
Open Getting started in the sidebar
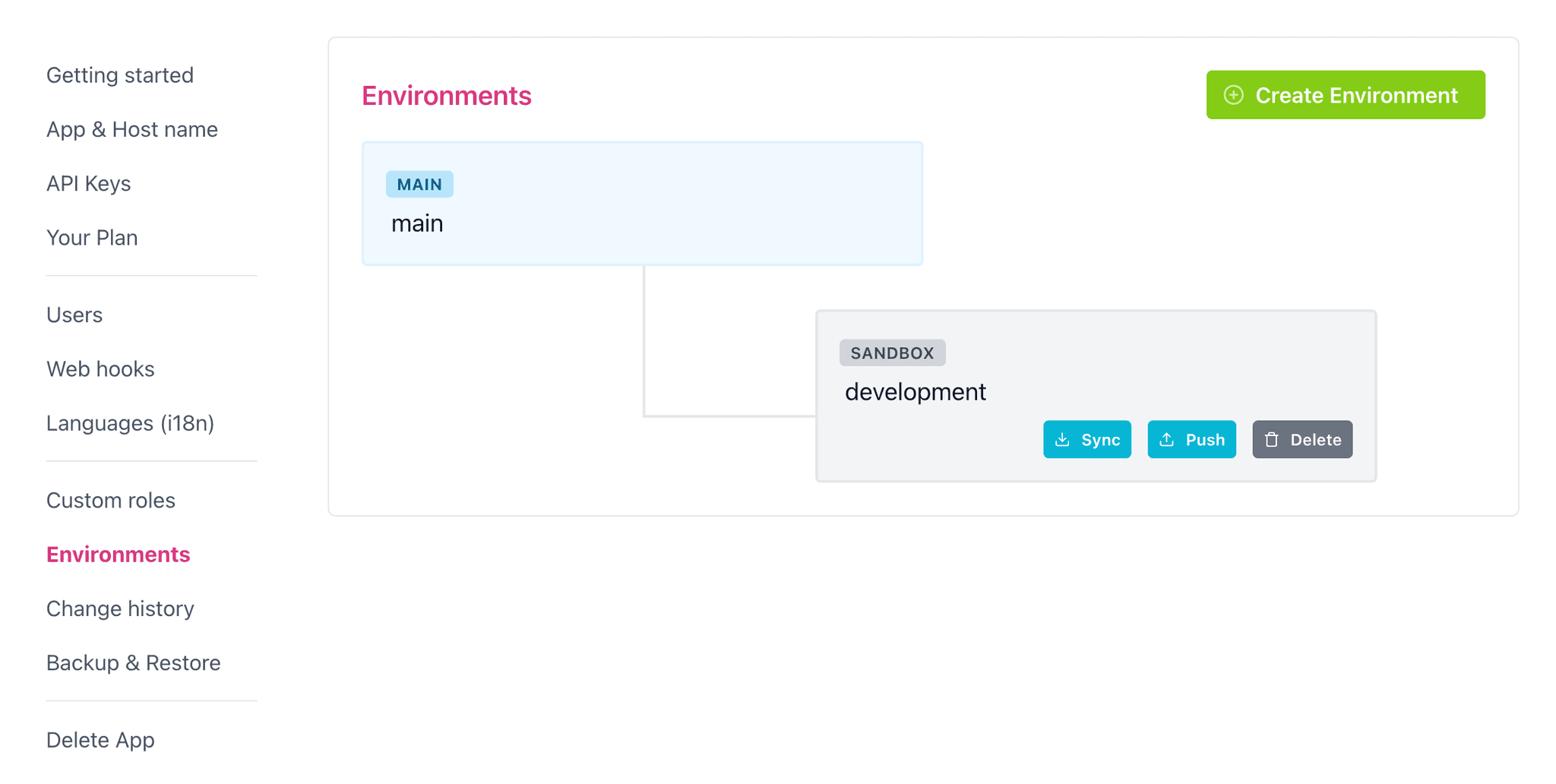coord(120,75)
